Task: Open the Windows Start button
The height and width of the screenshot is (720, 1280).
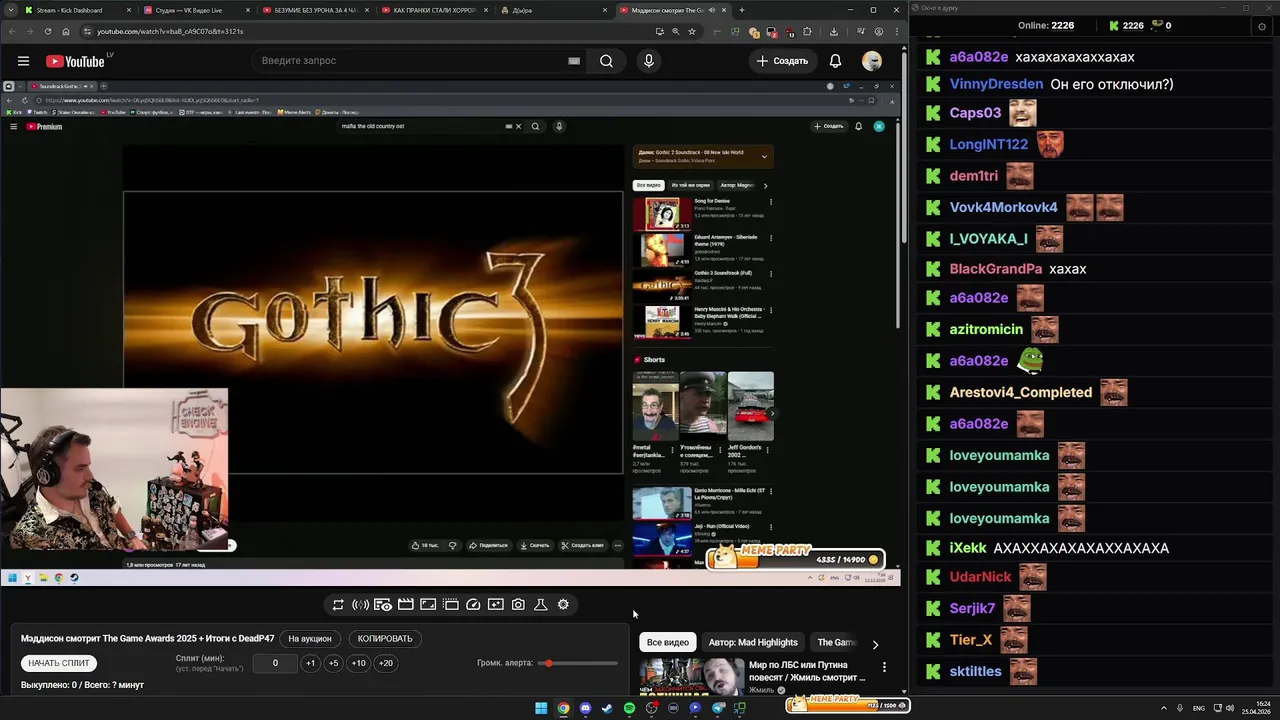Action: 541,708
